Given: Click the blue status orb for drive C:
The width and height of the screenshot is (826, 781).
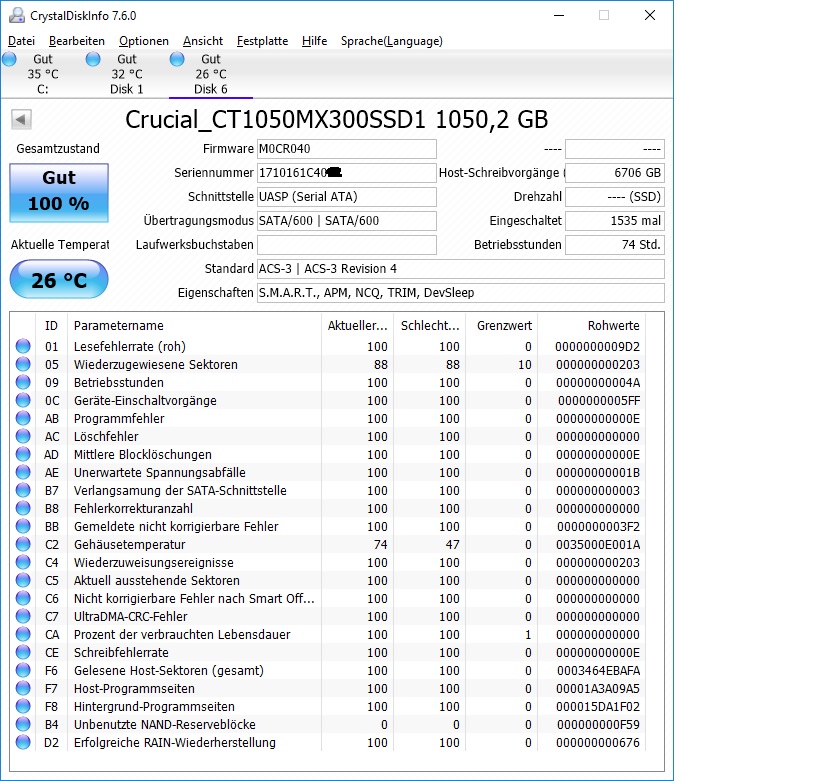Looking at the screenshot, I should click(x=9, y=59).
